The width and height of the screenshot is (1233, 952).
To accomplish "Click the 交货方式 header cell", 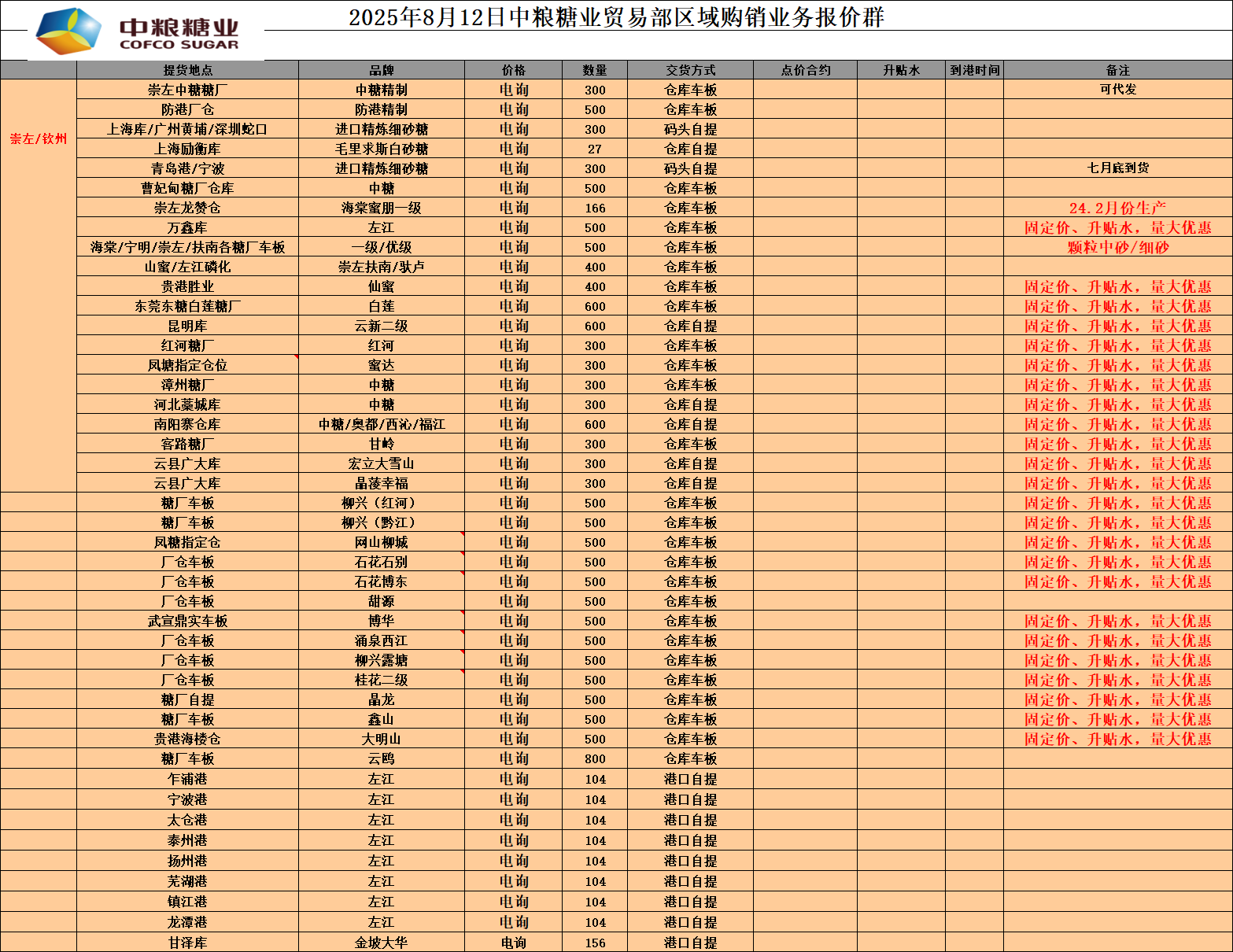I will tap(690, 70).
